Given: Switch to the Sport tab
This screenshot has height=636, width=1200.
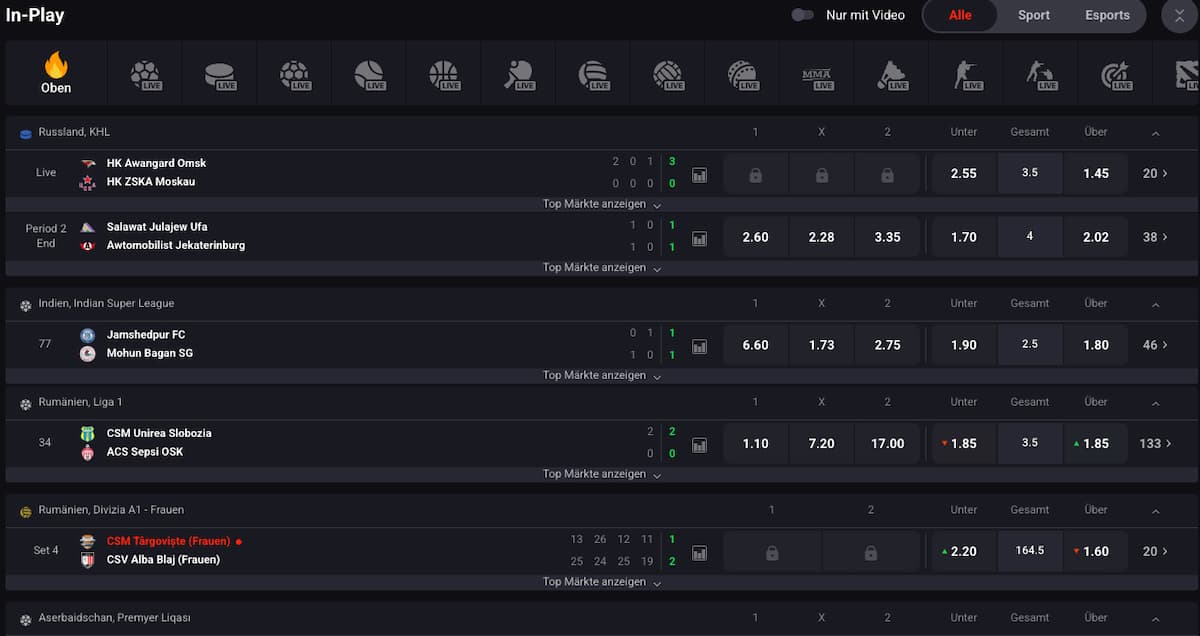Looking at the screenshot, I should [1033, 15].
